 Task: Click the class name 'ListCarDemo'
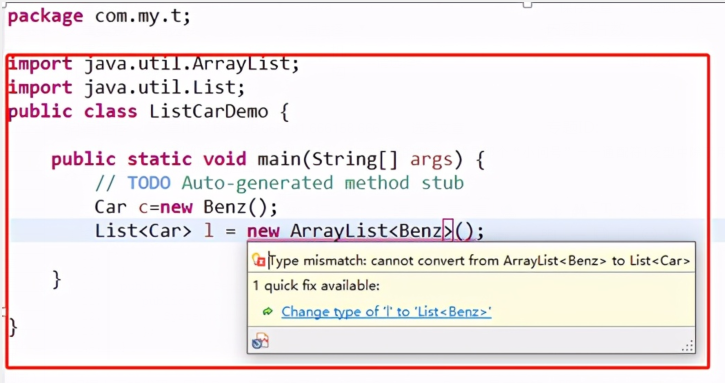point(209,111)
